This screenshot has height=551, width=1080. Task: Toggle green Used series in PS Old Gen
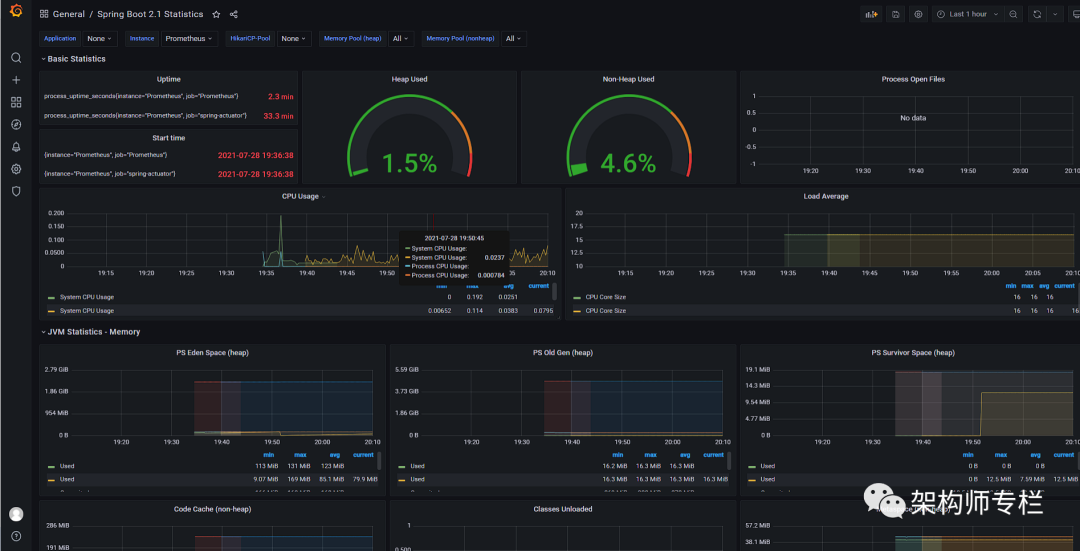[x=417, y=466]
